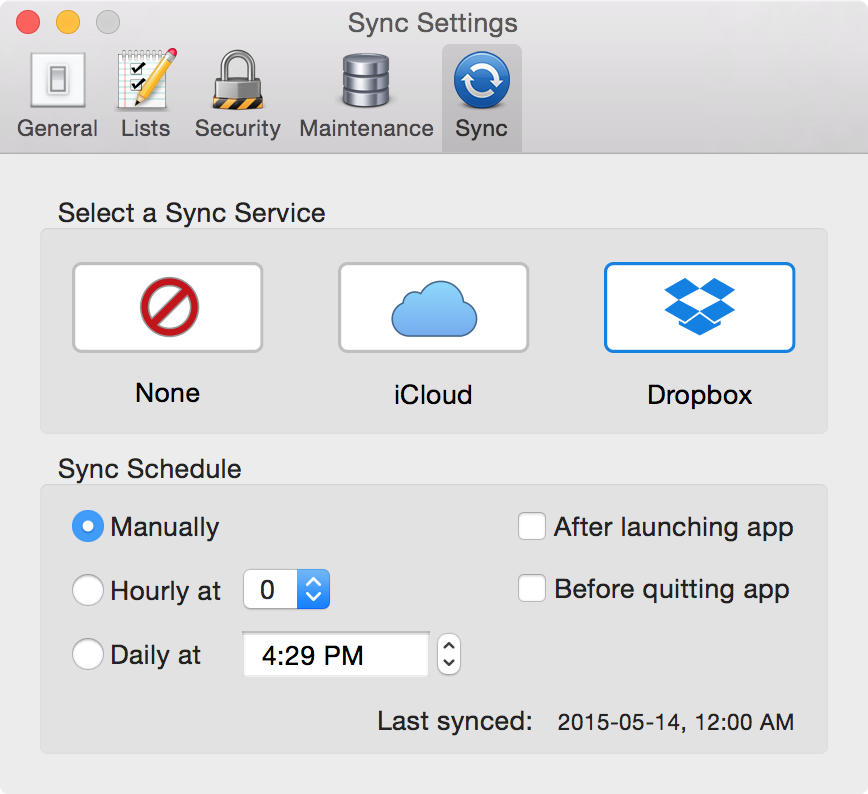
Task: Choose None as sync service
Action: pos(168,307)
